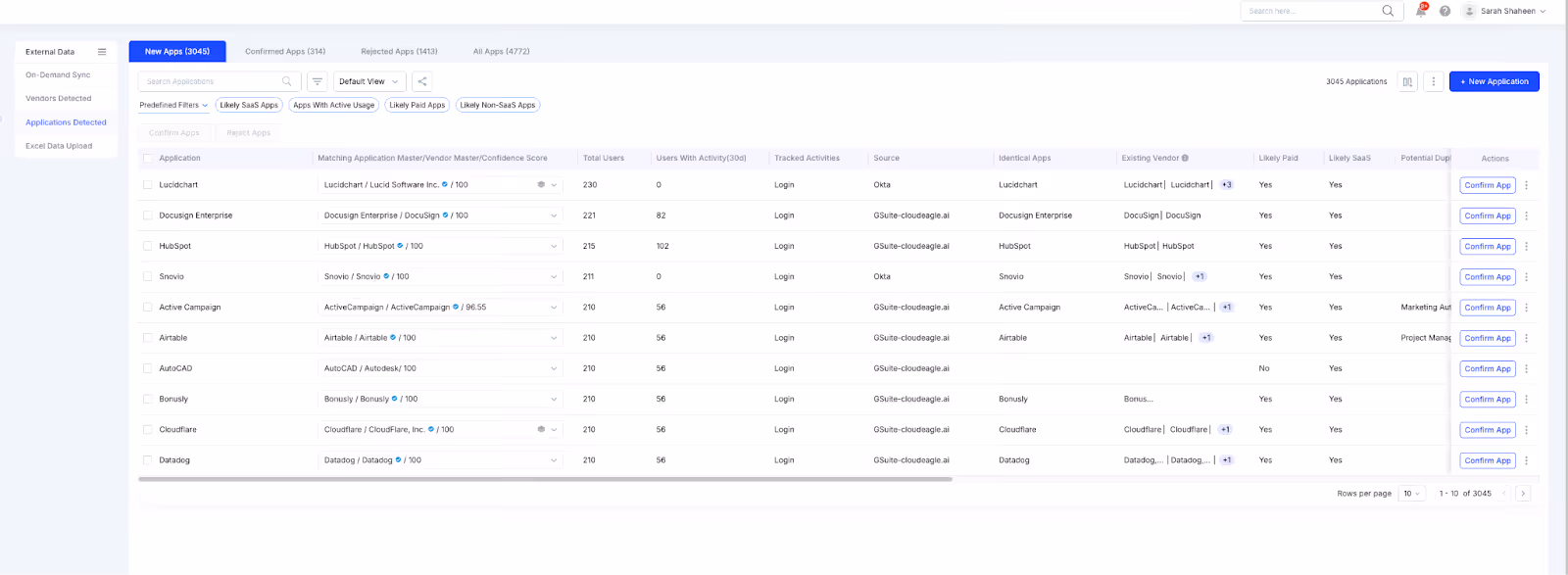Open Vendors Detected in sidebar
Viewport: 1568px width, 575px height.
pyautogui.click(x=59, y=99)
